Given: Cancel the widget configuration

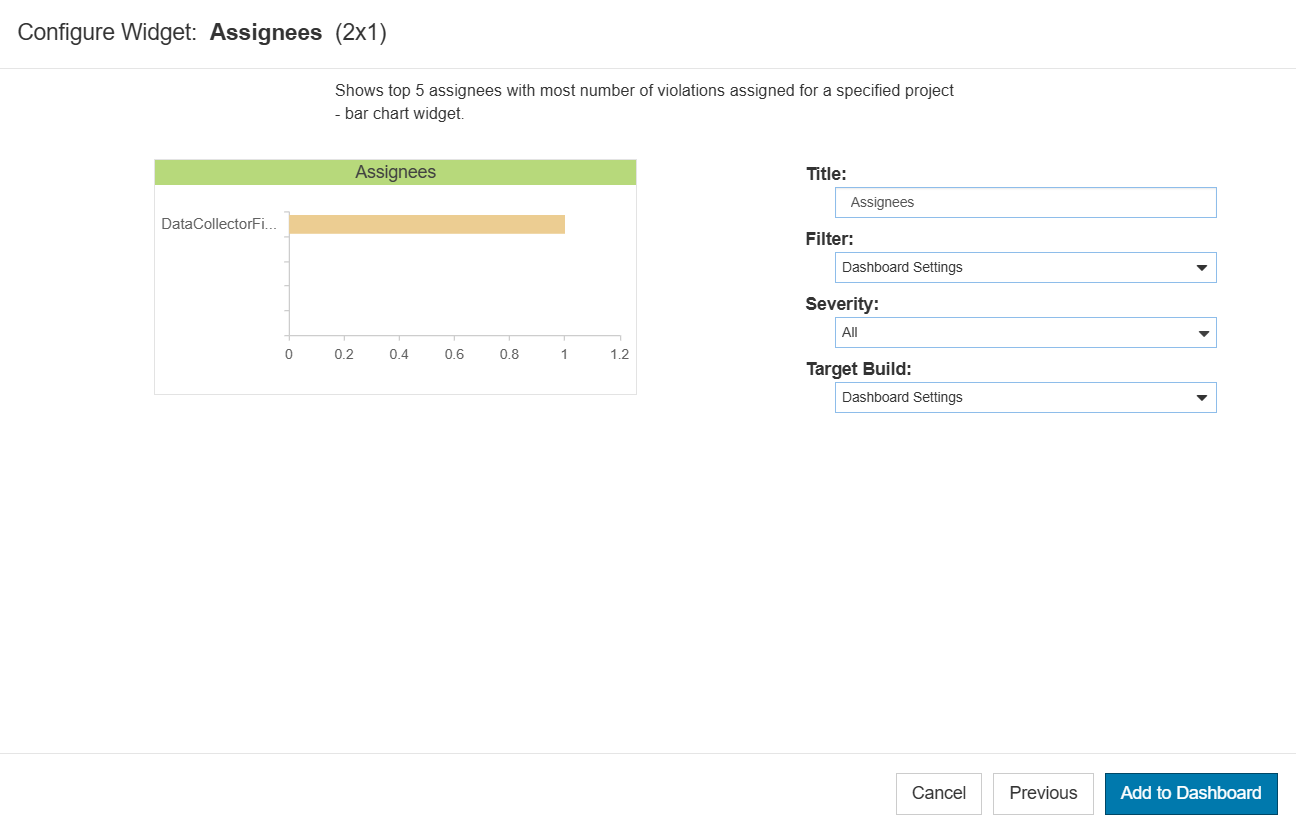Looking at the screenshot, I should click(939, 793).
